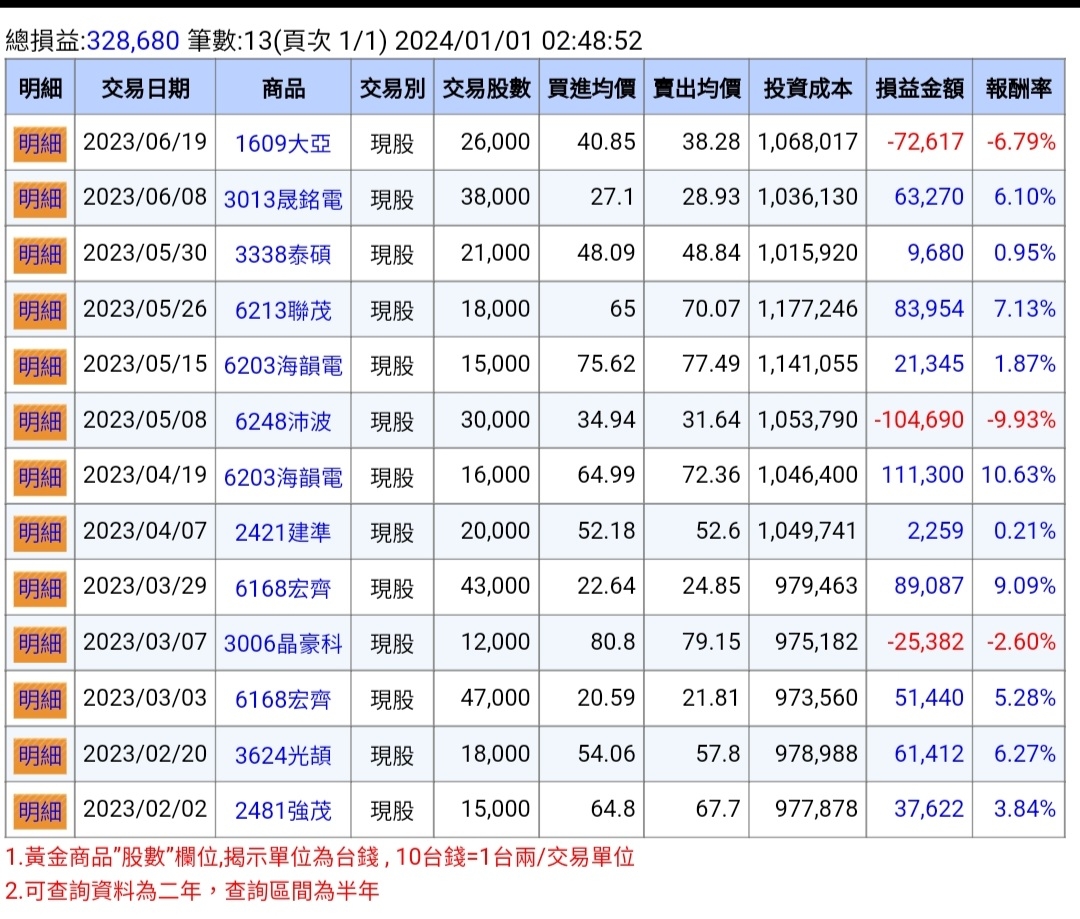
Task: Open 明細 for the 3624光頡 trade
Action: [40, 756]
